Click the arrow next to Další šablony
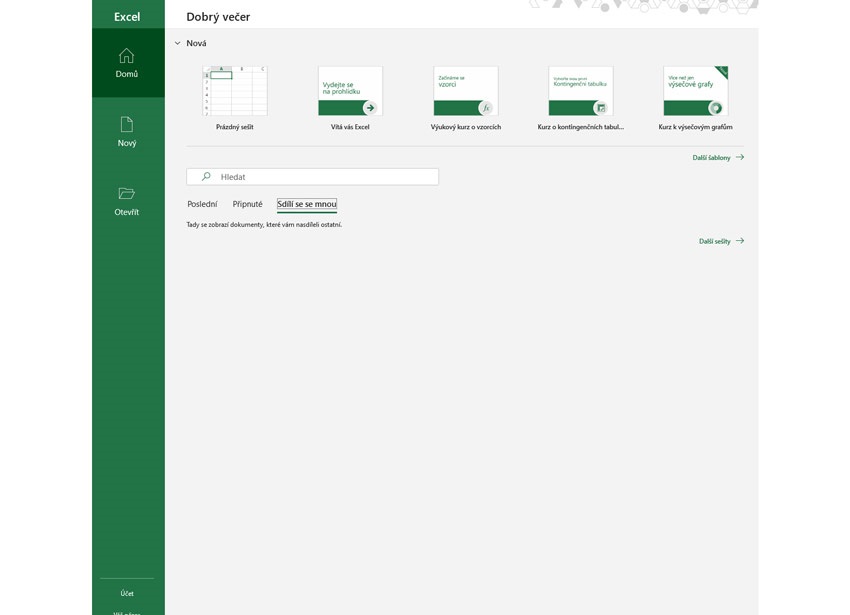850x615 pixels. tap(738, 157)
